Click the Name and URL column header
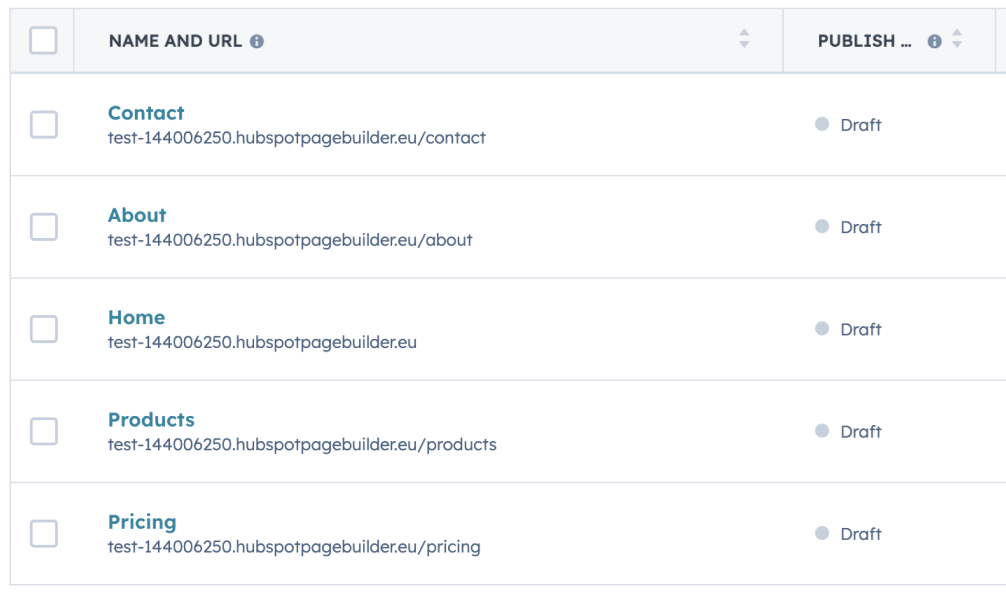 click(175, 41)
